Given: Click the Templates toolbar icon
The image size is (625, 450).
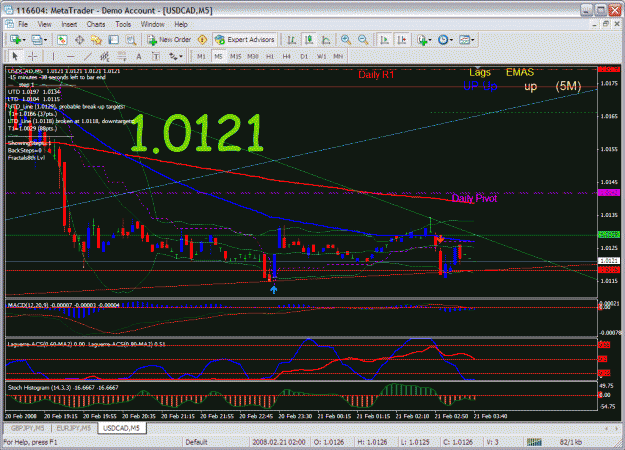Looking at the screenshot, I should (464, 40).
